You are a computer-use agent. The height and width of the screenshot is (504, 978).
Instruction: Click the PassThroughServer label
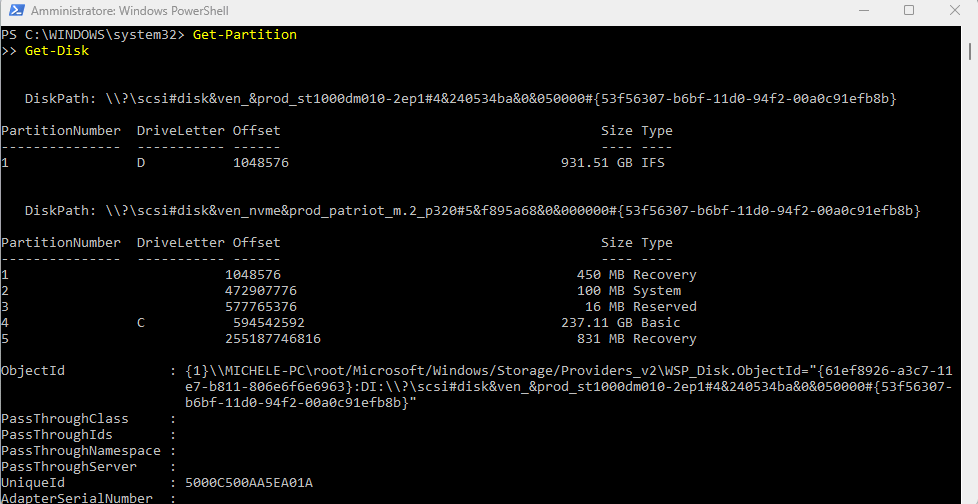69,467
